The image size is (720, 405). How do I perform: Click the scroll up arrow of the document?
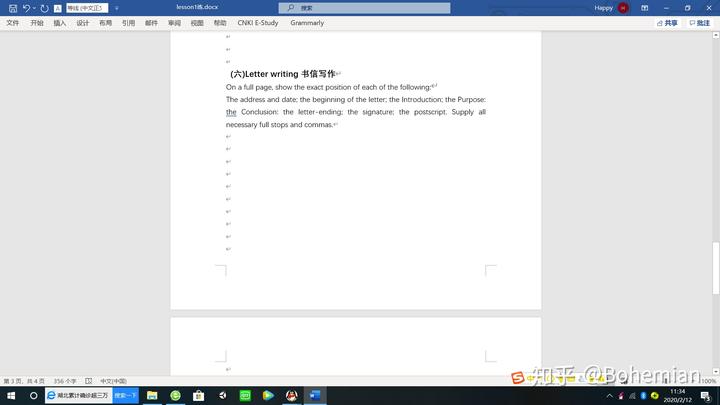[716, 35]
